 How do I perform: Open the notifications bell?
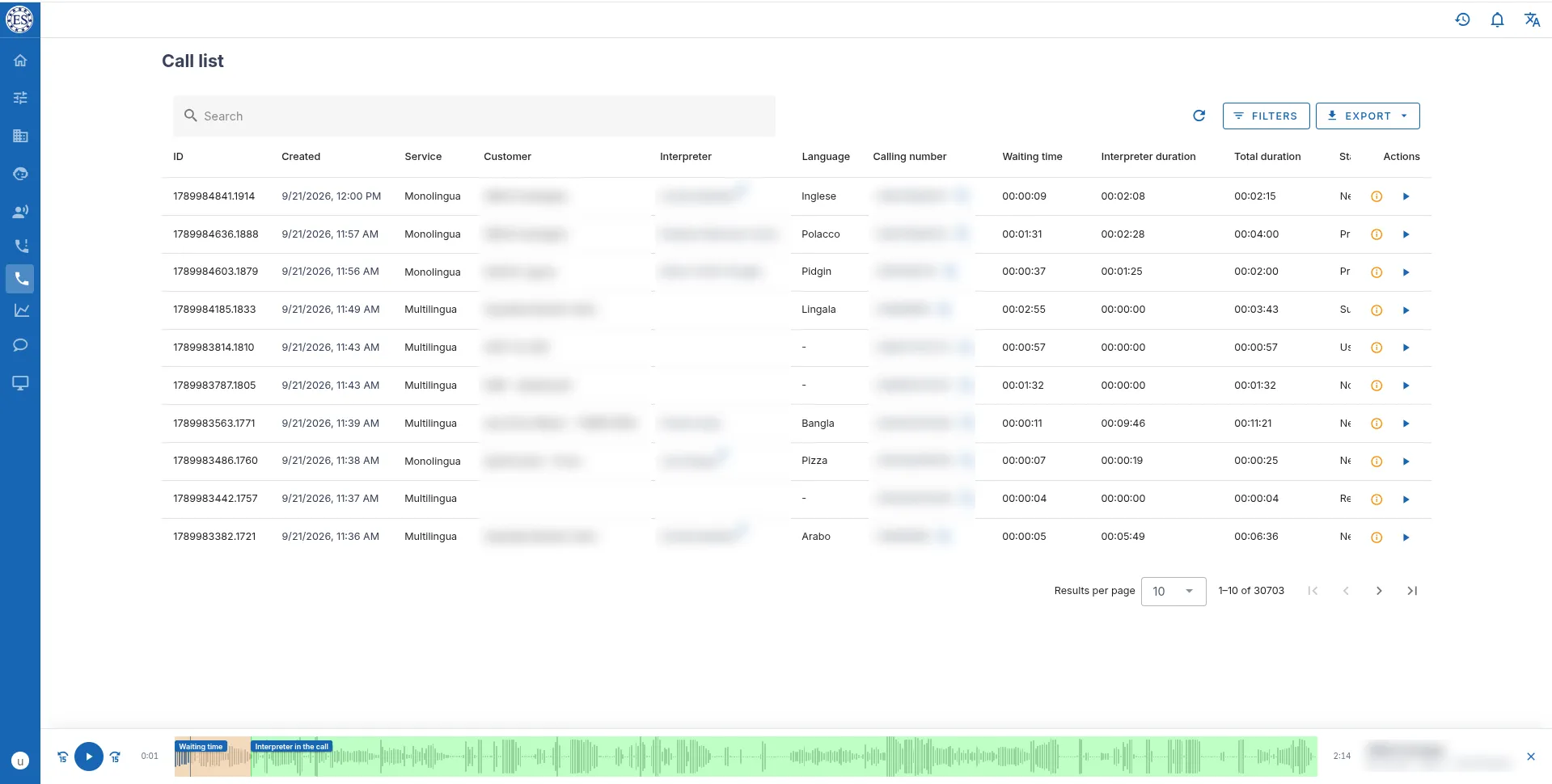[1497, 19]
